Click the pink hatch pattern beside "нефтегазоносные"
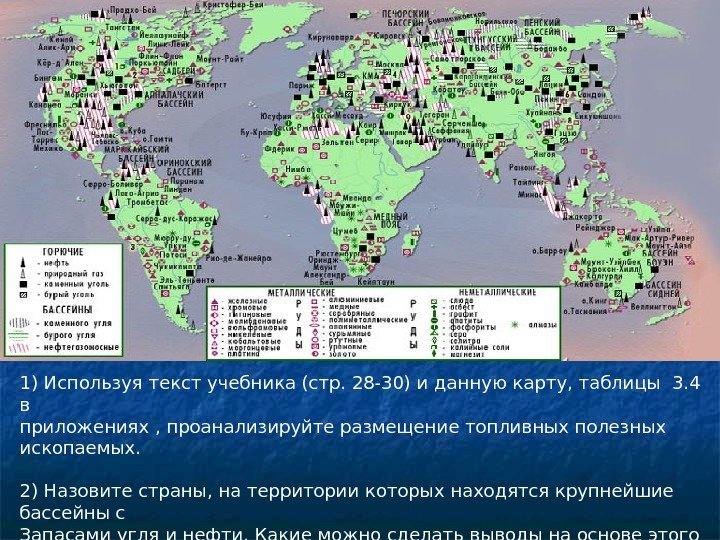The height and width of the screenshot is (540, 720). (19, 348)
